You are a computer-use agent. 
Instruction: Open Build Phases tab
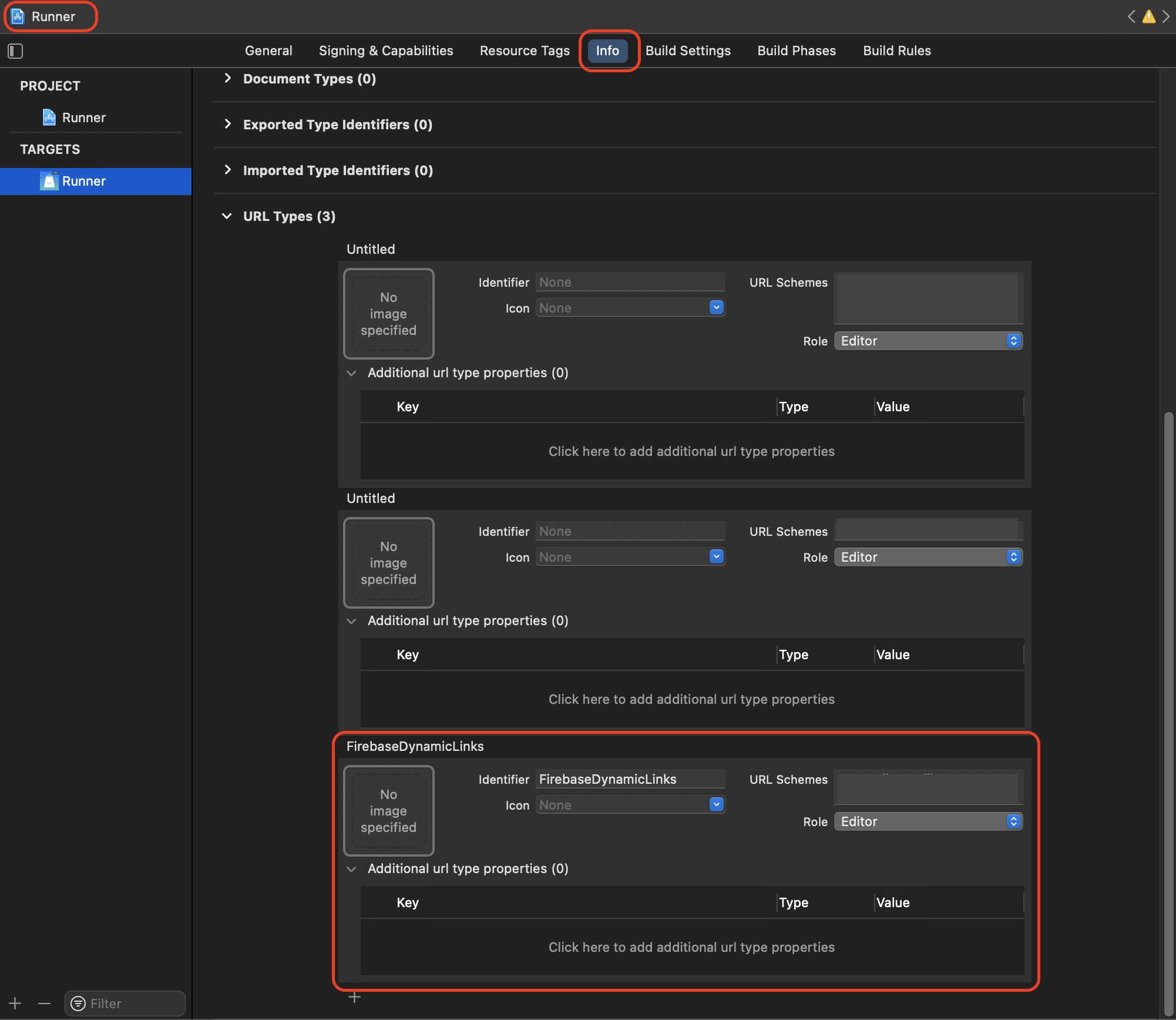click(797, 51)
